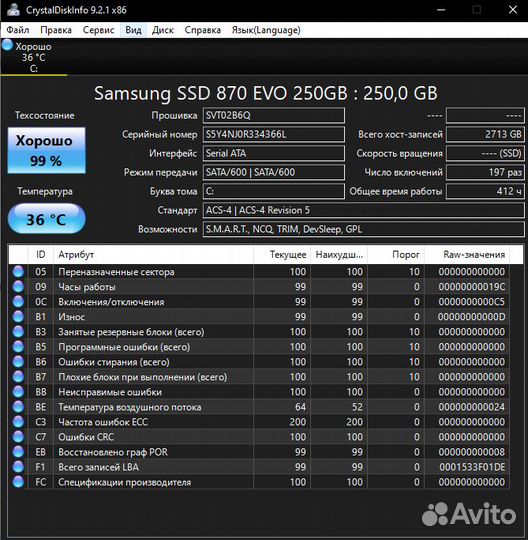Click the current value 64 in temperature row
Viewport: 528px width, 540px height.
[x=300, y=407]
